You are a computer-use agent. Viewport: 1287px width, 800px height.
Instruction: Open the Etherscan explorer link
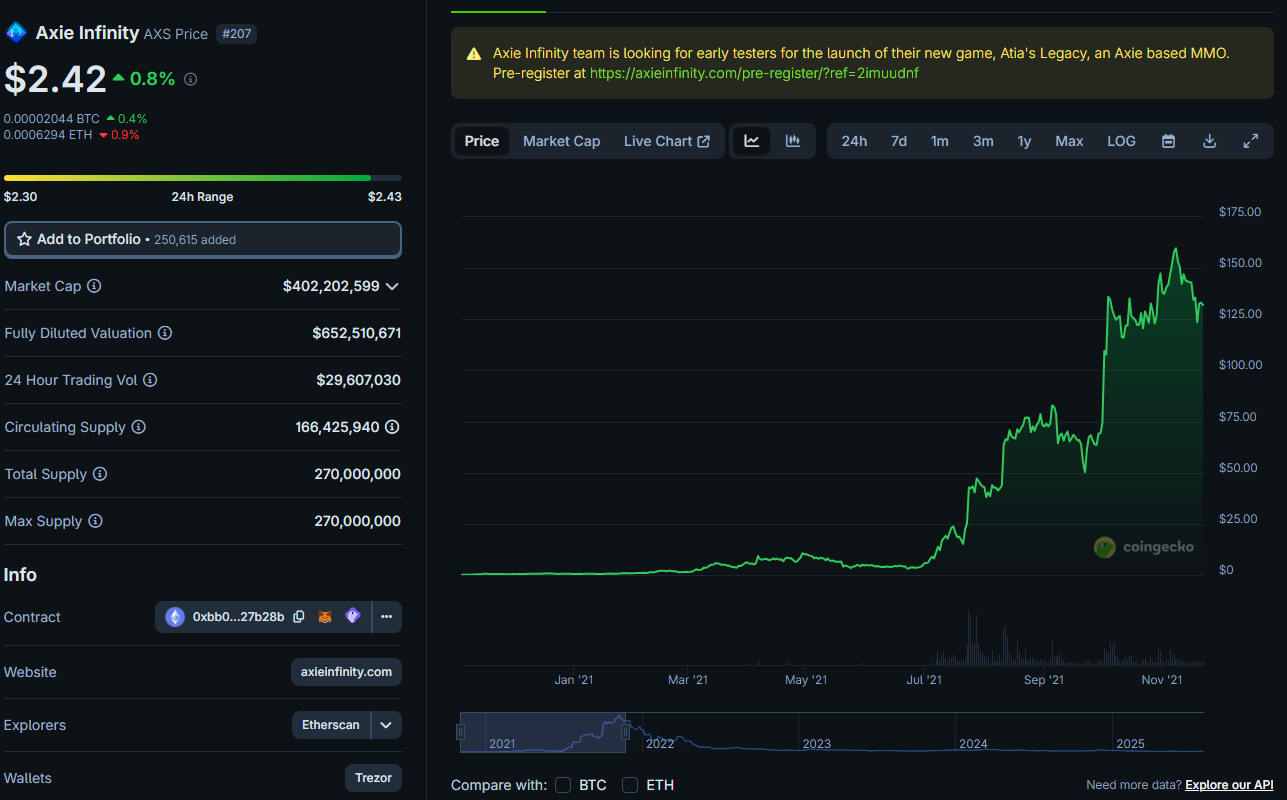point(331,725)
